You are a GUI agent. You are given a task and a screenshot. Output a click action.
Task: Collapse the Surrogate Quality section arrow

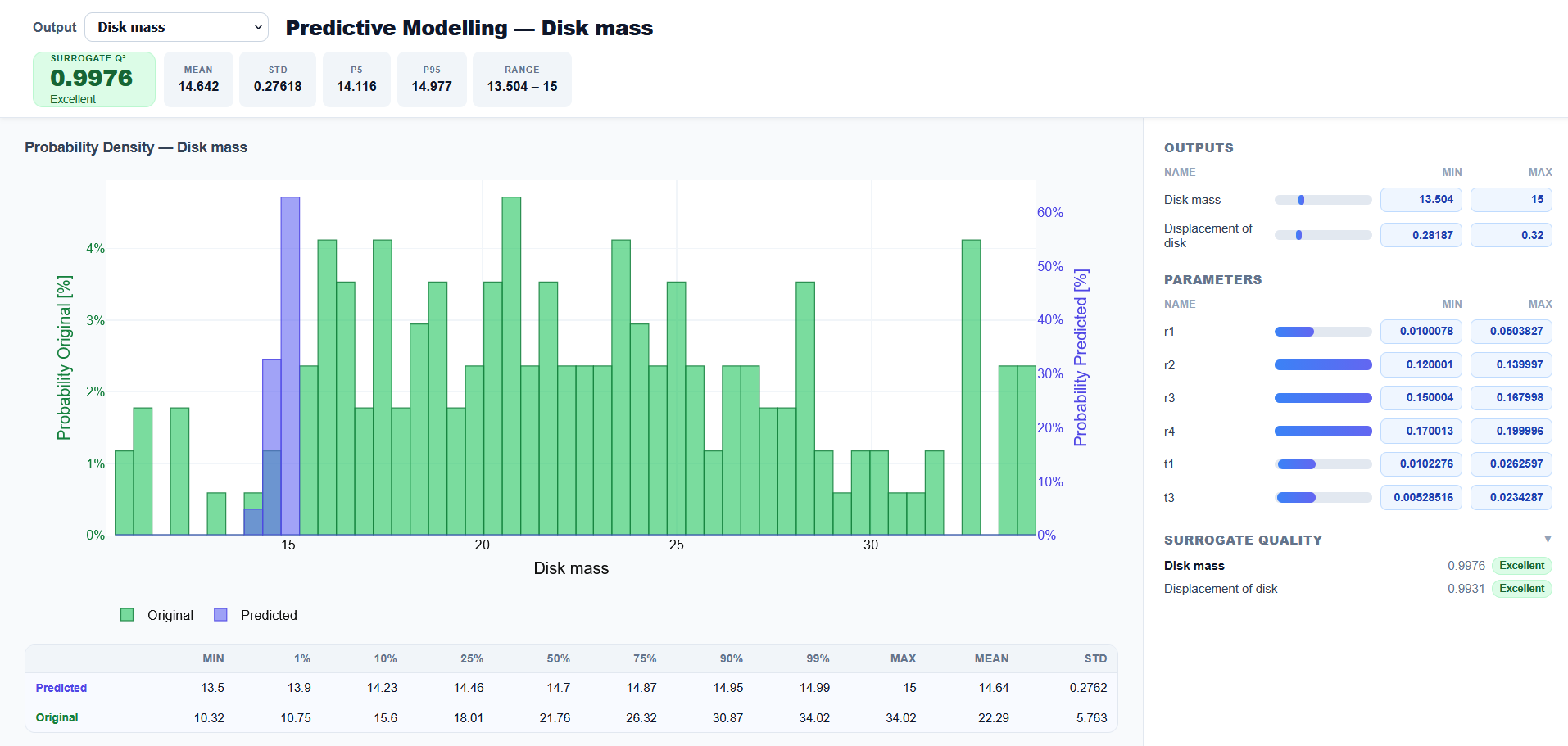[1547, 540]
